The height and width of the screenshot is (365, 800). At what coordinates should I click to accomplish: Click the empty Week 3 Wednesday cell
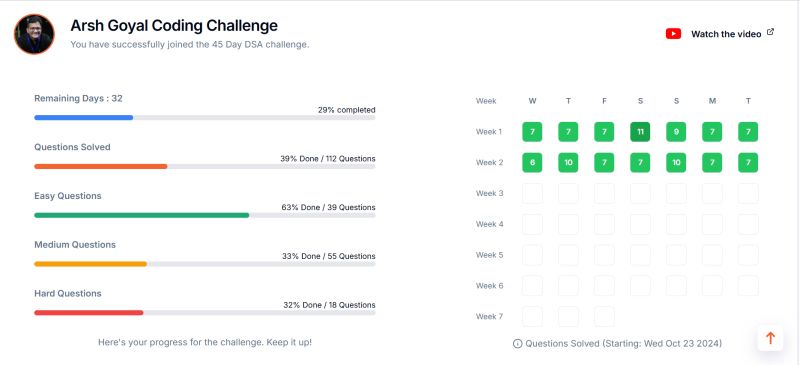point(532,193)
